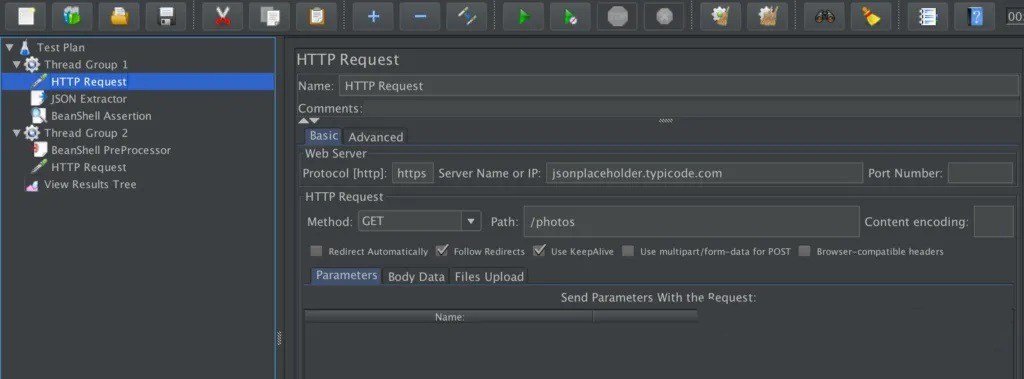Open the Help question mark icon
The height and width of the screenshot is (379, 1024).
(974, 16)
